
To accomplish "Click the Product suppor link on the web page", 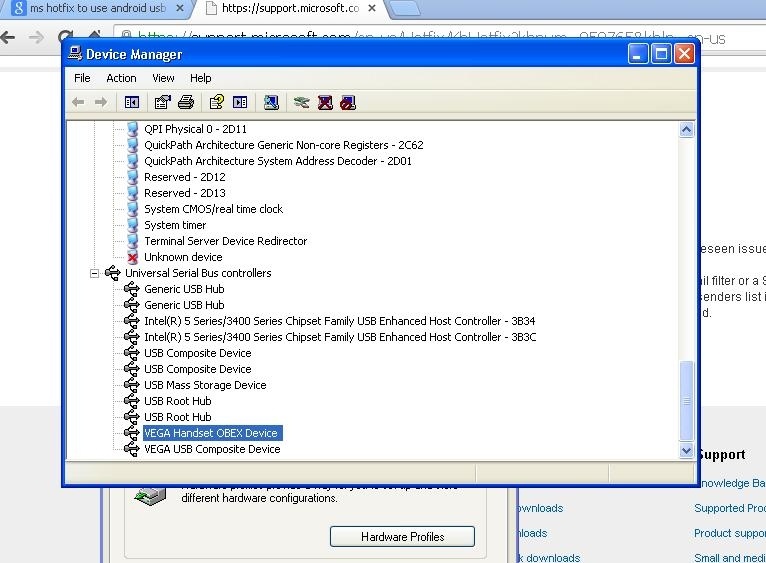I will 730,533.
